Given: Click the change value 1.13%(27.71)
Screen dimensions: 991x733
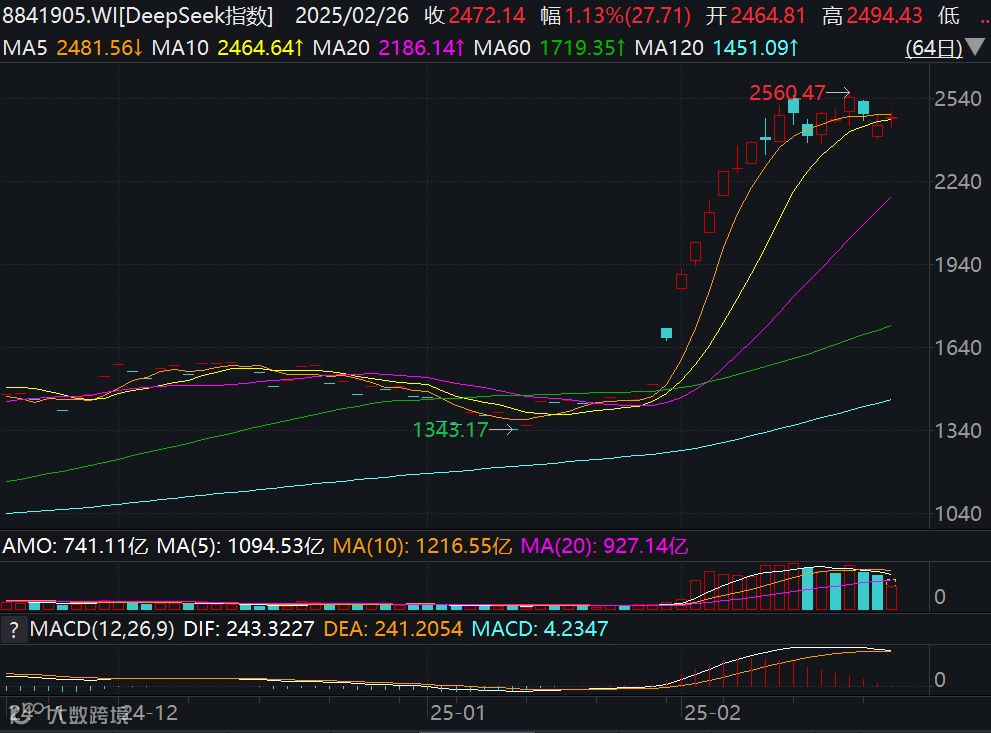Looking at the screenshot, I should point(627,15).
